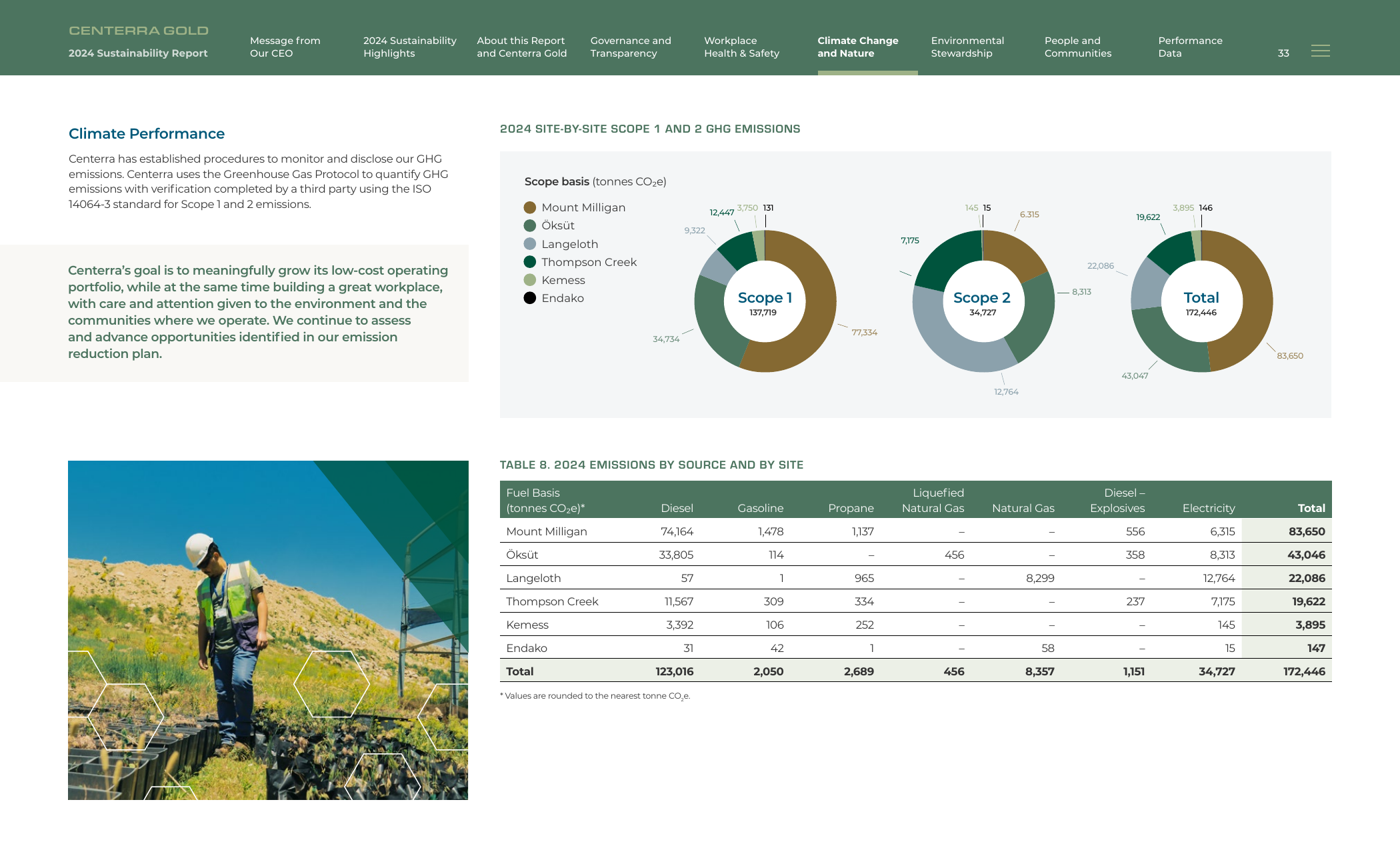Click the Diesel column header
This screenshot has width=1400, height=850.
677,508
